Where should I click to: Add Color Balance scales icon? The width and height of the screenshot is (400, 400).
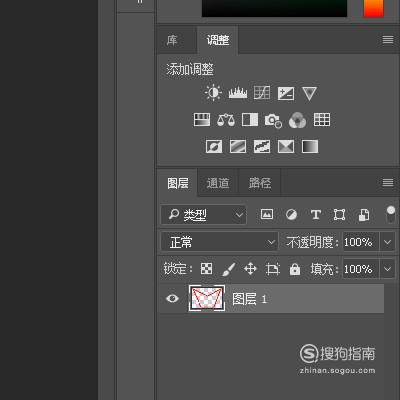click(x=226, y=120)
